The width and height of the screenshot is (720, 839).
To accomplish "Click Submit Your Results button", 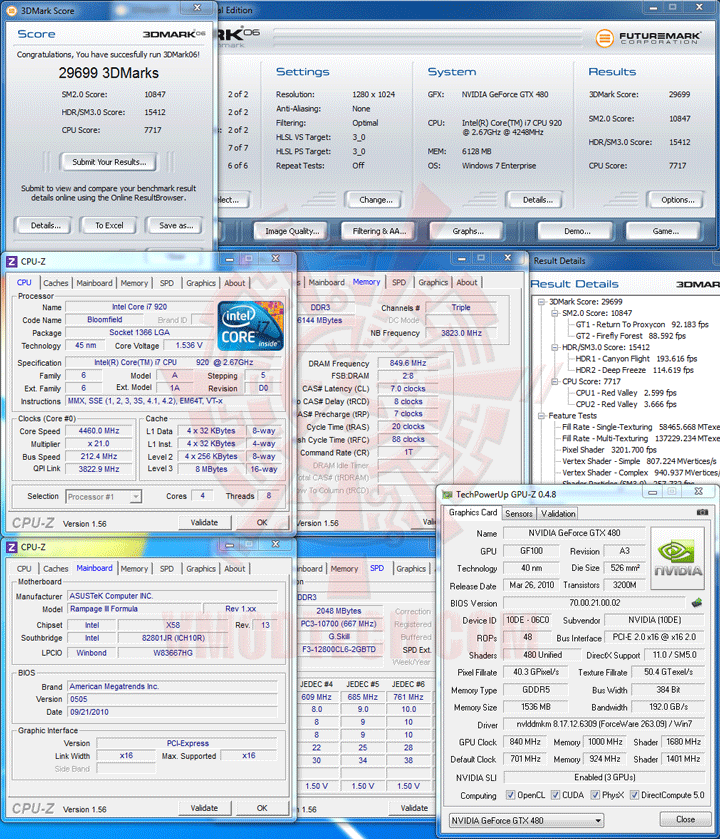I will [x=109, y=162].
